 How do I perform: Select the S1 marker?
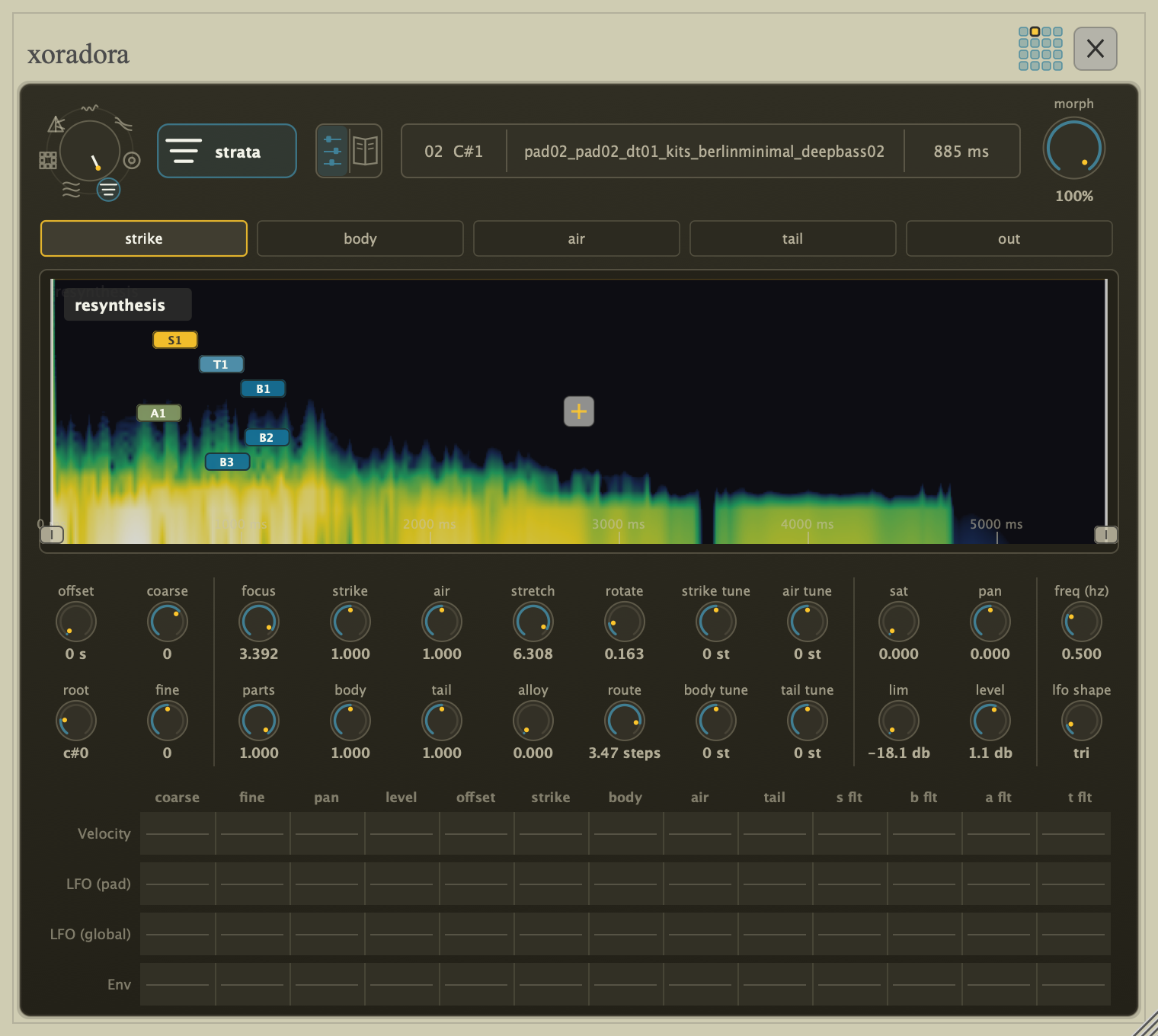tap(175, 340)
